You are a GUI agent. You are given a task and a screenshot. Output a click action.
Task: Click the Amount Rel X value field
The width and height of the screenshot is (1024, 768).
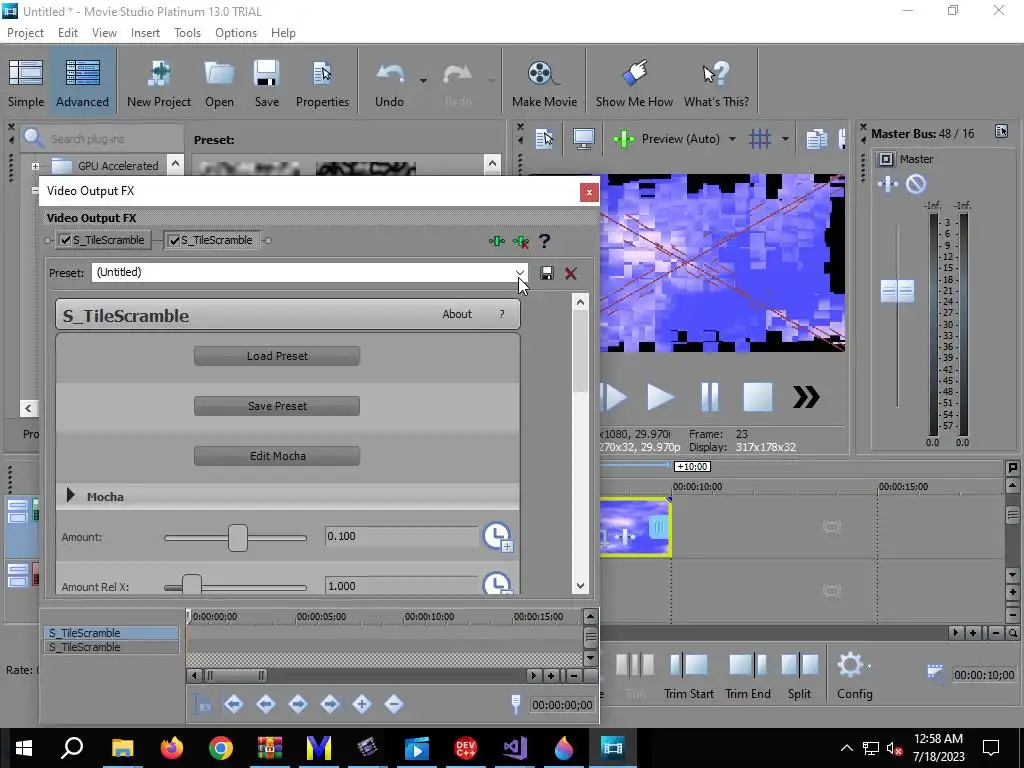[401, 586]
